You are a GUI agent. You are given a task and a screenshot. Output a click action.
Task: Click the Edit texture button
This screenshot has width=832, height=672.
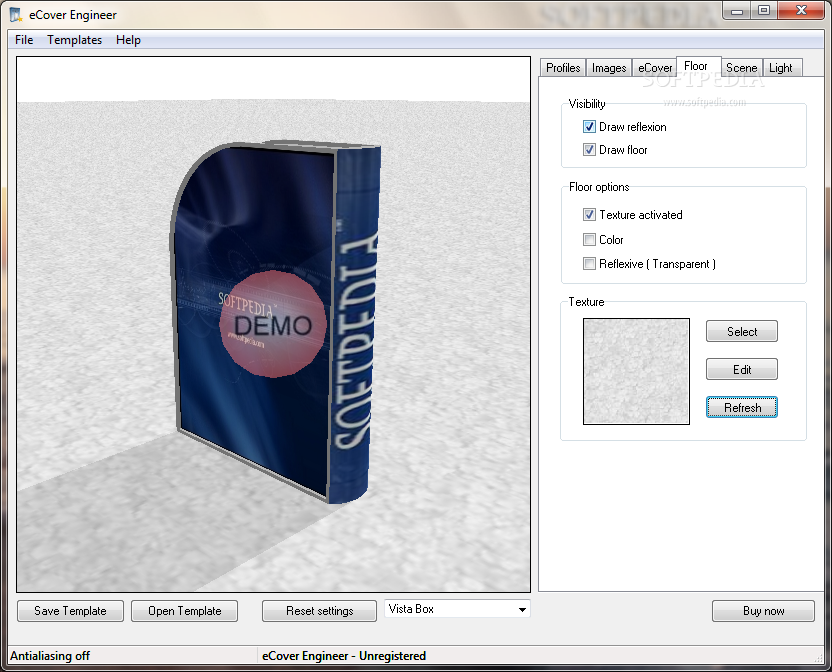click(x=742, y=369)
